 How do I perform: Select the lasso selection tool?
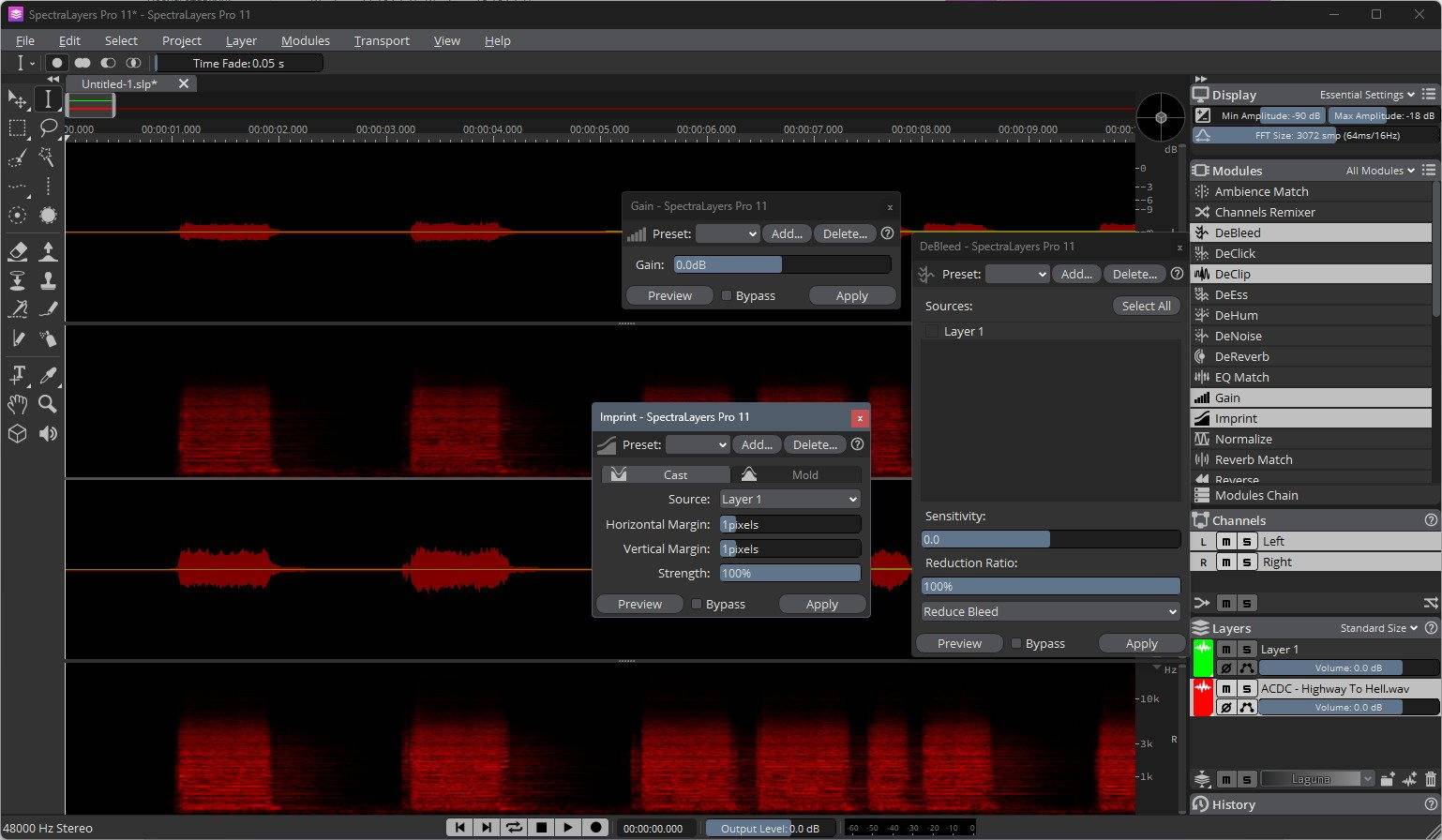[x=48, y=127]
